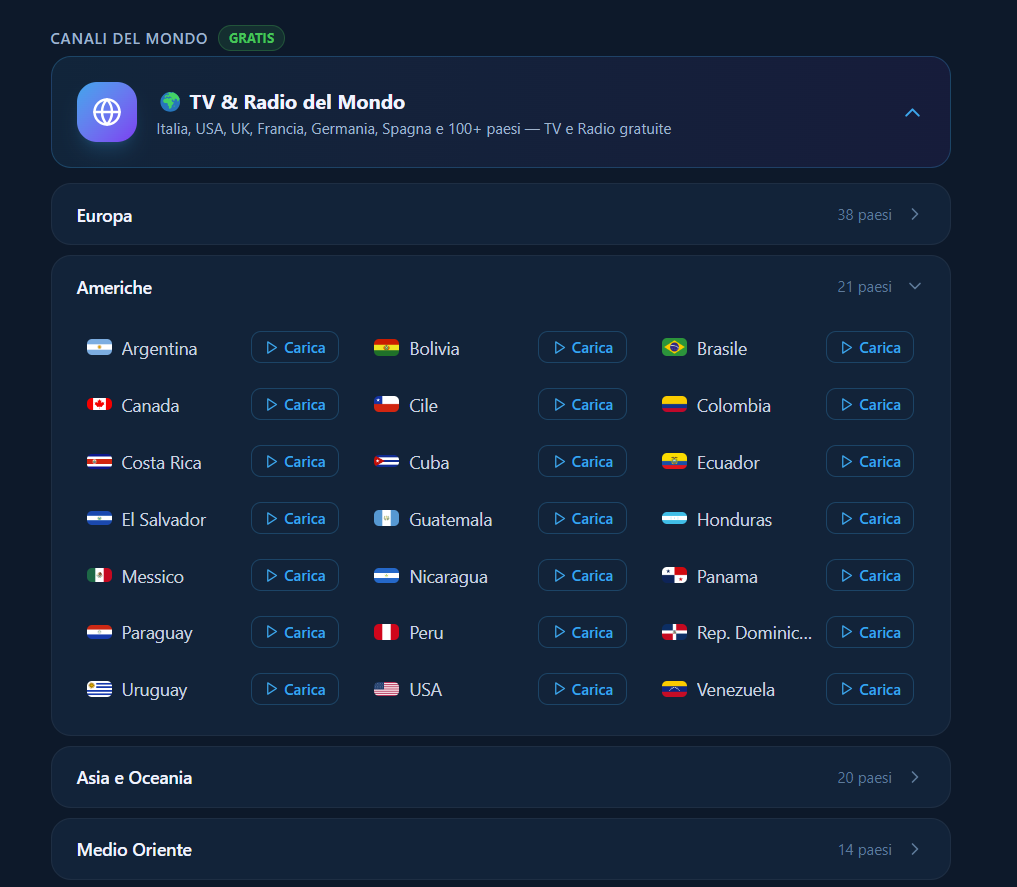Click the "14 paesi" count label
The width and height of the screenshot is (1017, 887).
point(864,849)
